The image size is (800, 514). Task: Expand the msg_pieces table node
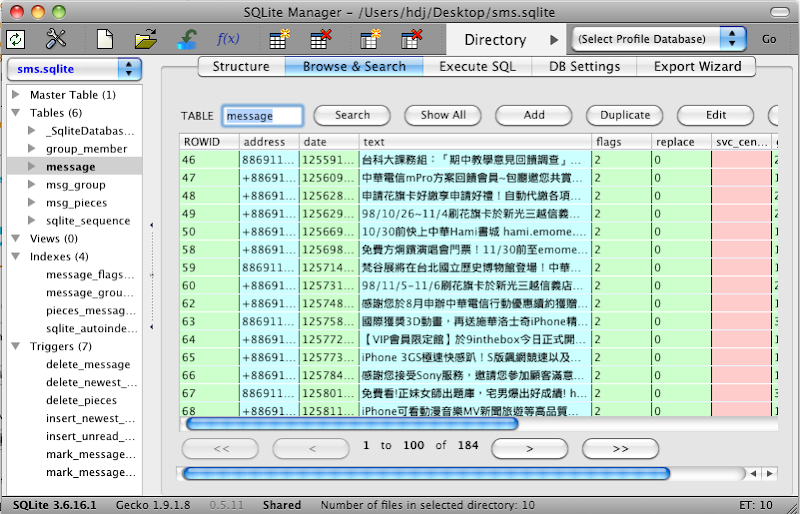(32, 202)
